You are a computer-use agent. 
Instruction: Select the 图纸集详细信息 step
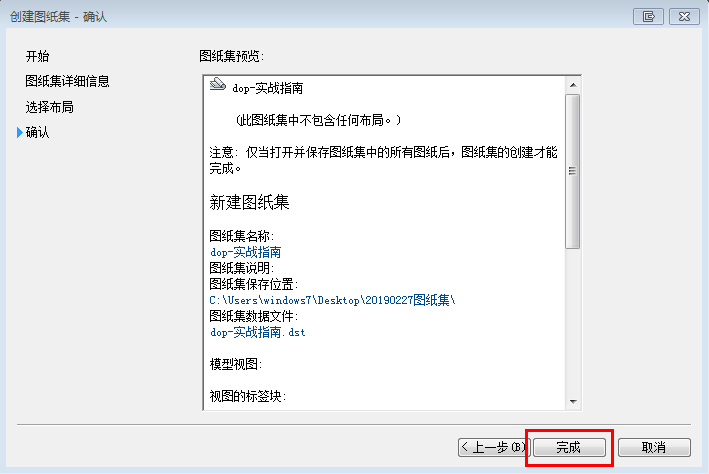coord(67,81)
